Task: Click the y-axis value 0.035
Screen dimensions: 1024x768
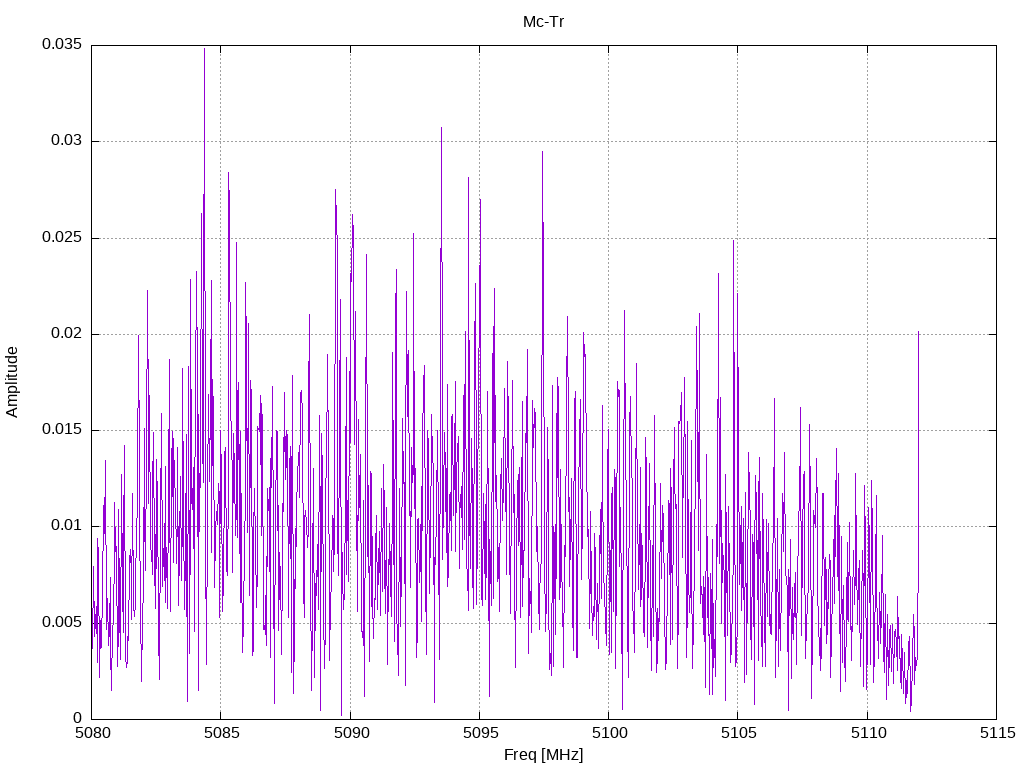Action: pyautogui.click(x=62, y=44)
